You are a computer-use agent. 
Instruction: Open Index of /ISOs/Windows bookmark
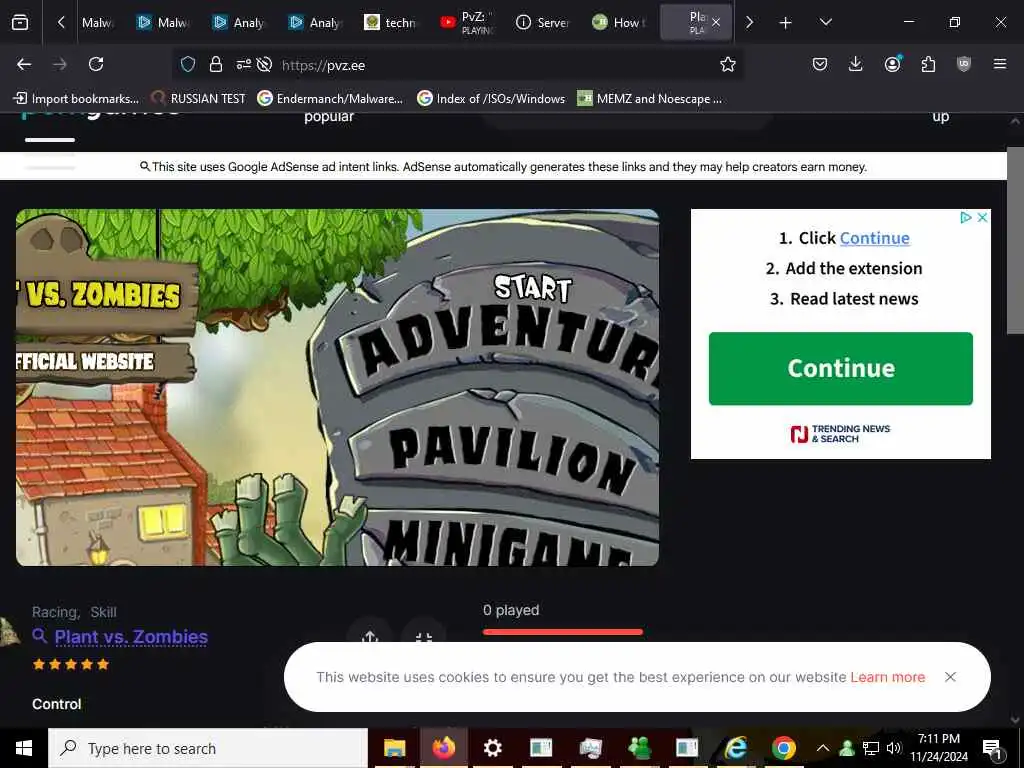click(x=491, y=99)
